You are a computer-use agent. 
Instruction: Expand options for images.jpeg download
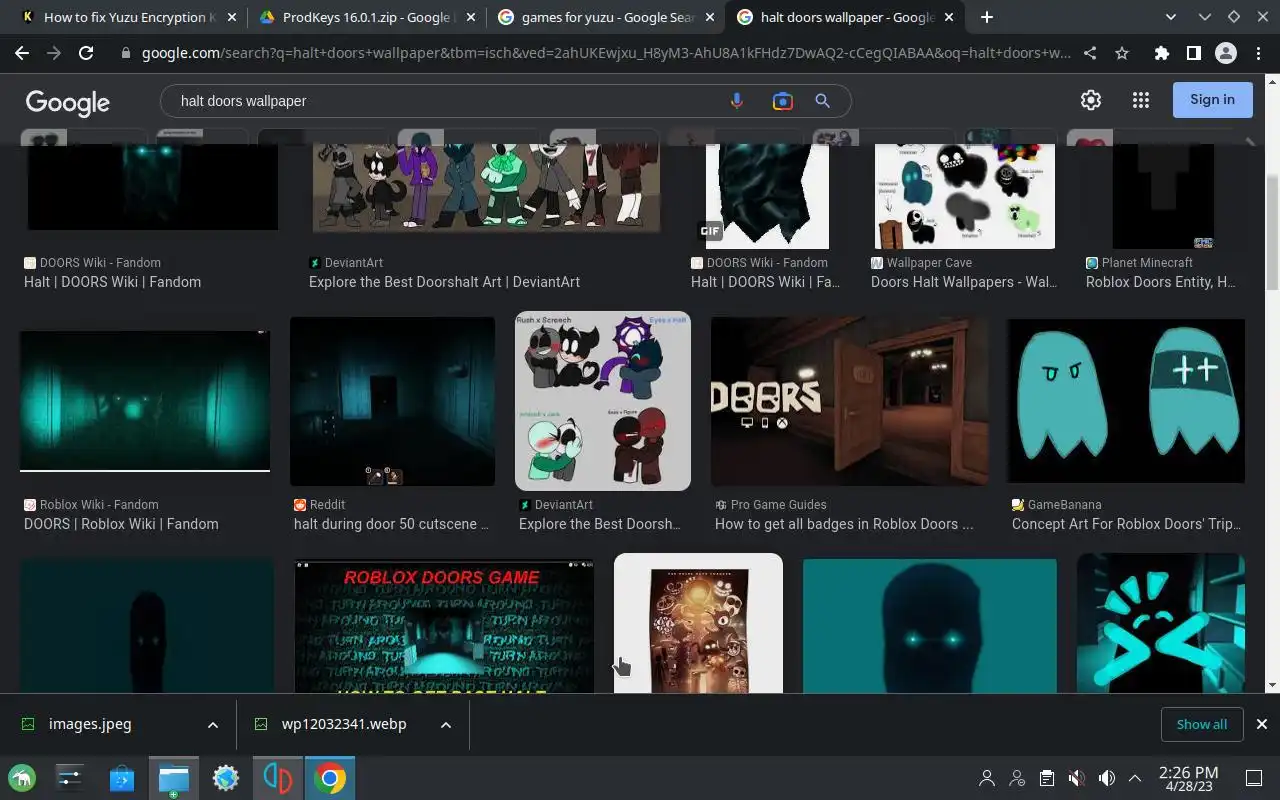click(x=212, y=725)
